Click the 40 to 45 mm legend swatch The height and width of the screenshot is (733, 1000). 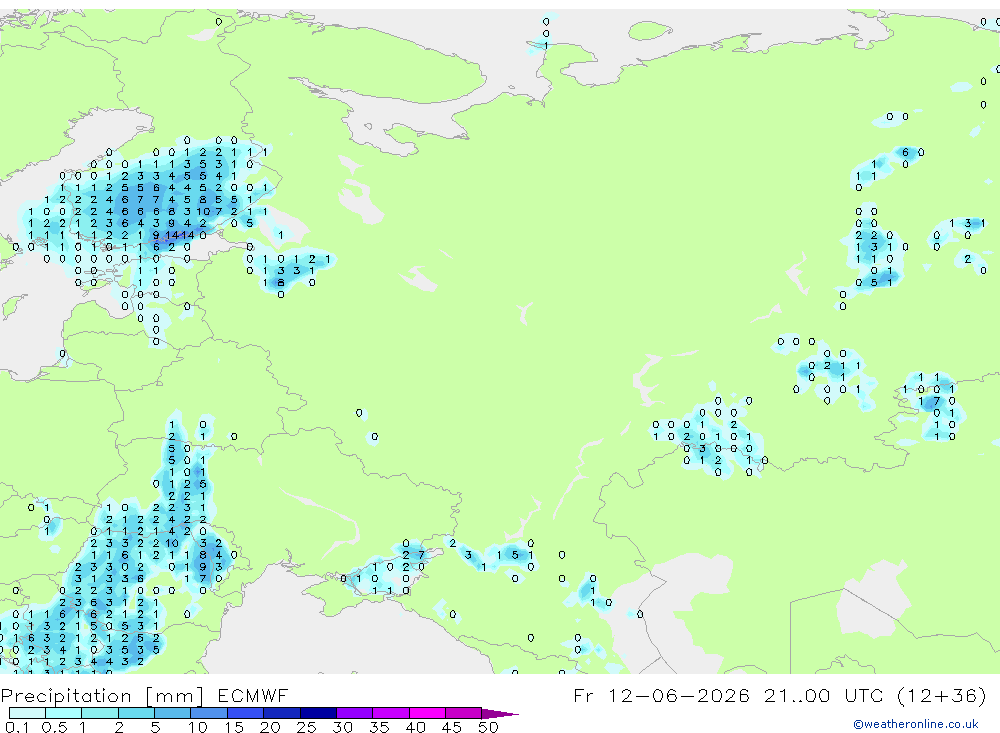point(427,713)
